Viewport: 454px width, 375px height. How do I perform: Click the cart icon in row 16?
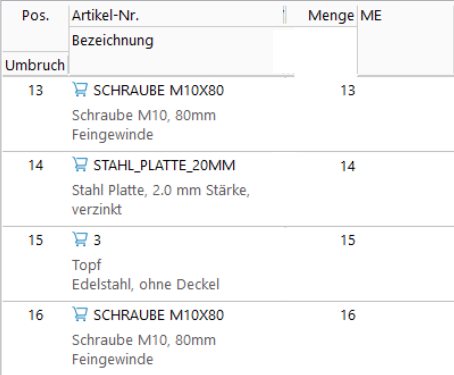80,314
